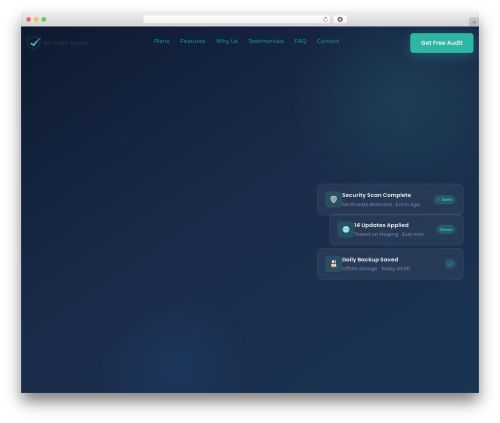Viewport: 500px width, 423px height.
Task: Click the browser address bar
Action: [237, 19]
